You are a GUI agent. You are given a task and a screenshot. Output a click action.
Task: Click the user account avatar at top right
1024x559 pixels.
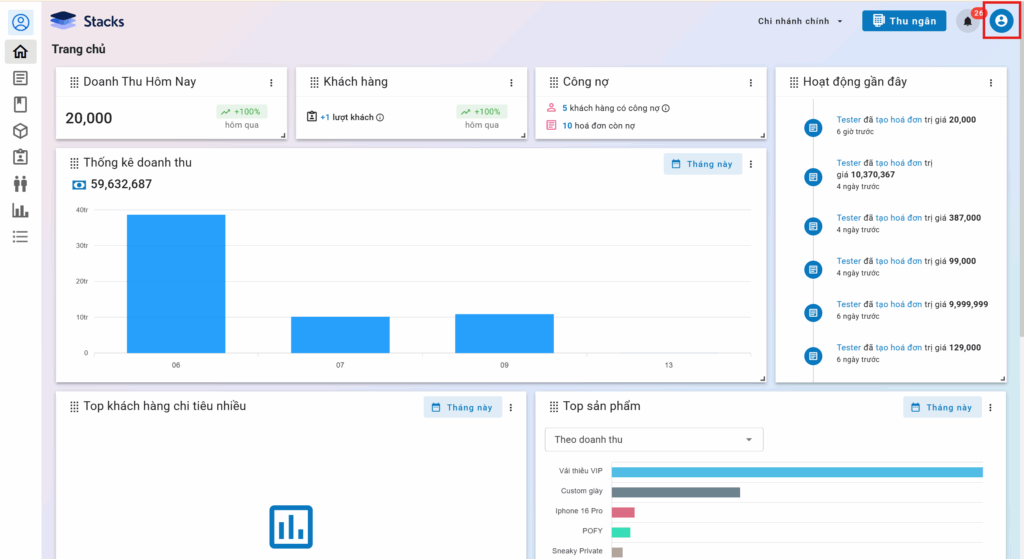pos(1001,21)
